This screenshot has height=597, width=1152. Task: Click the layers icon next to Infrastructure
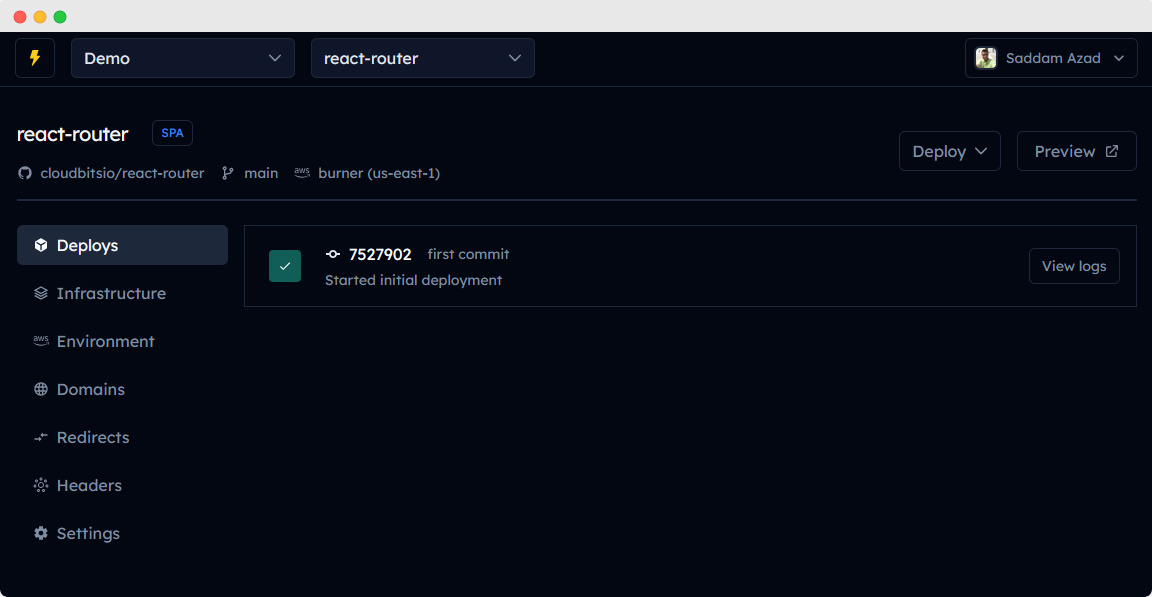click(x=40, y=293)
